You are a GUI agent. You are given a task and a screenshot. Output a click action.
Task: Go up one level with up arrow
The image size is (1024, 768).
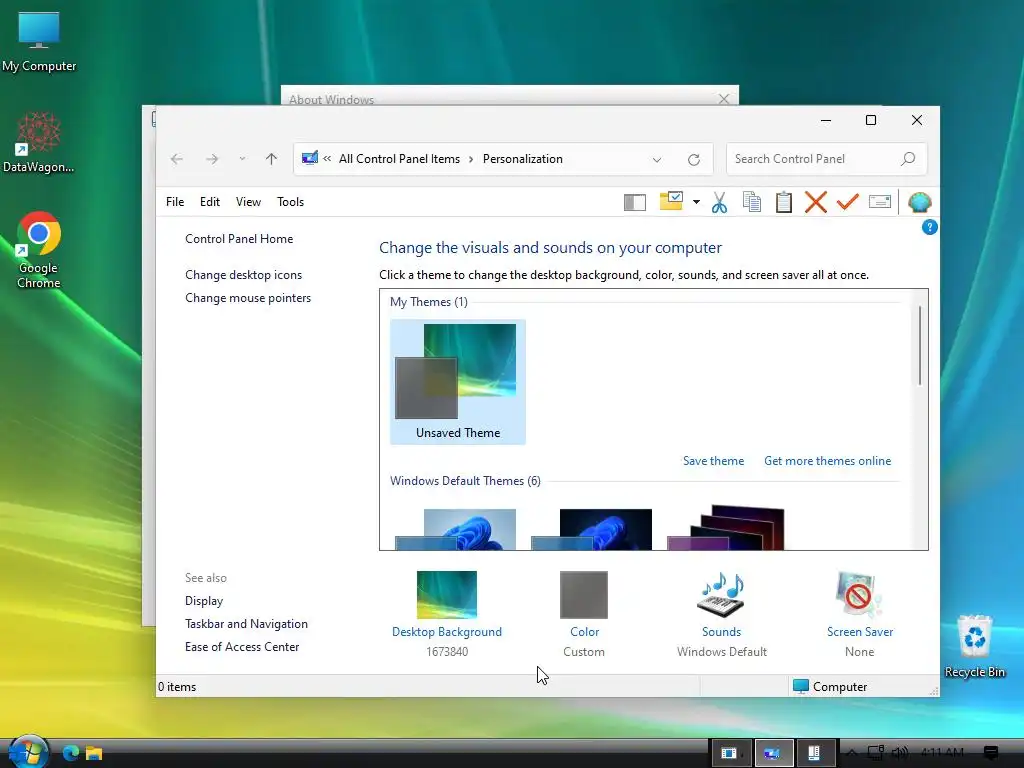[272, 159]
